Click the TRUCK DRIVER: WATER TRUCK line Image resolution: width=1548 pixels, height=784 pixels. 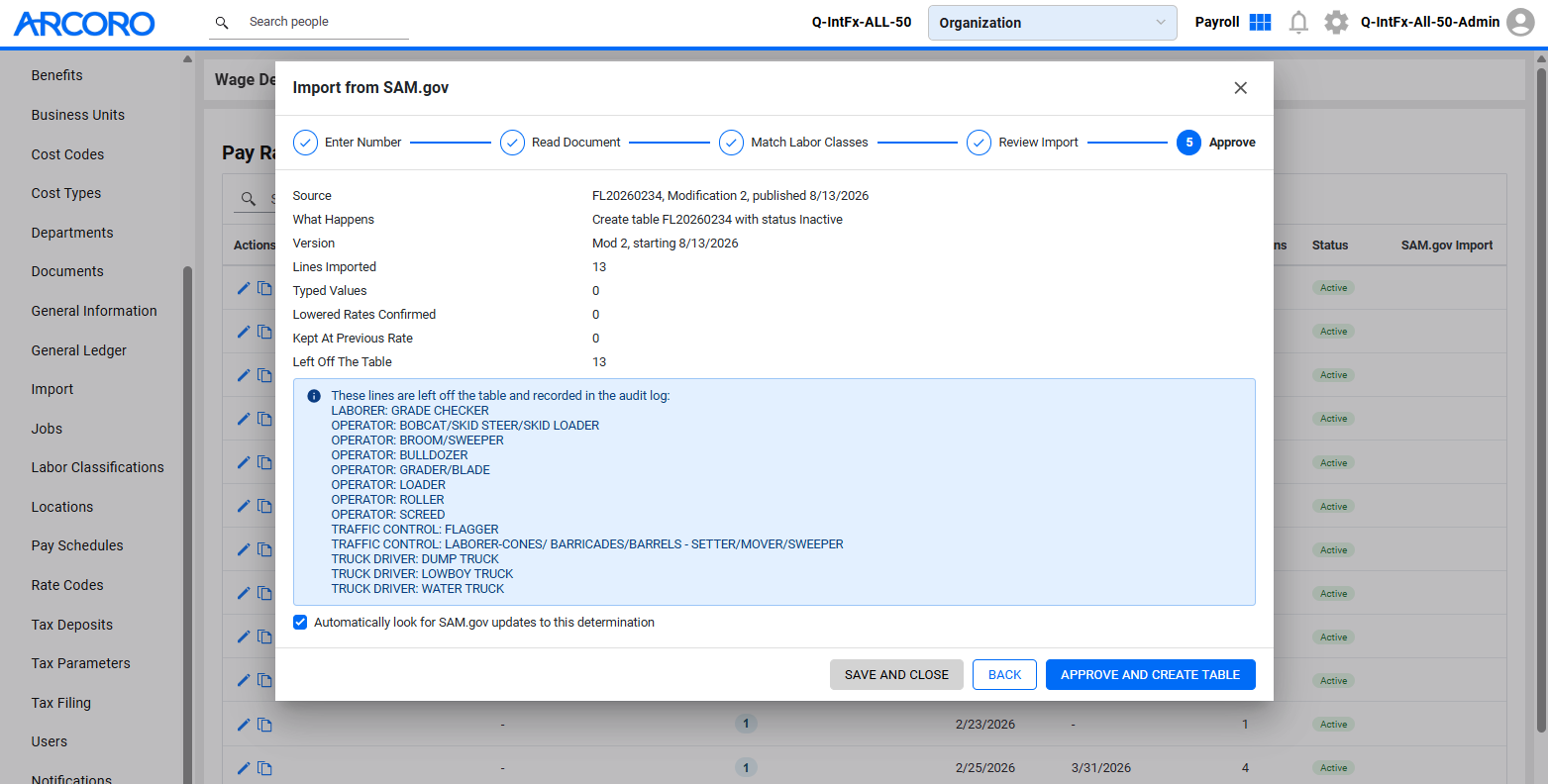pyautogui.click(x=418, y=589)
